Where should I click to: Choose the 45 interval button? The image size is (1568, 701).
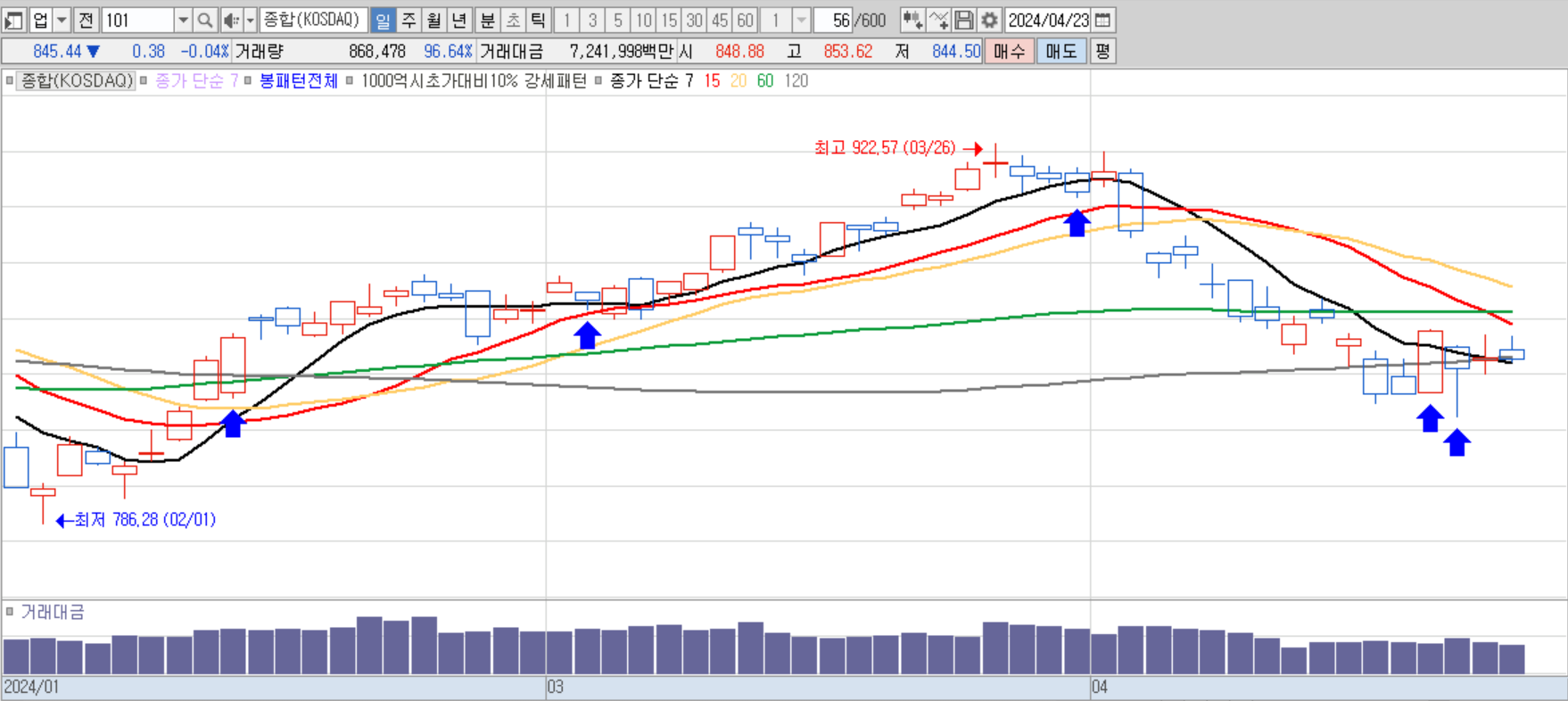coord(720,20)
